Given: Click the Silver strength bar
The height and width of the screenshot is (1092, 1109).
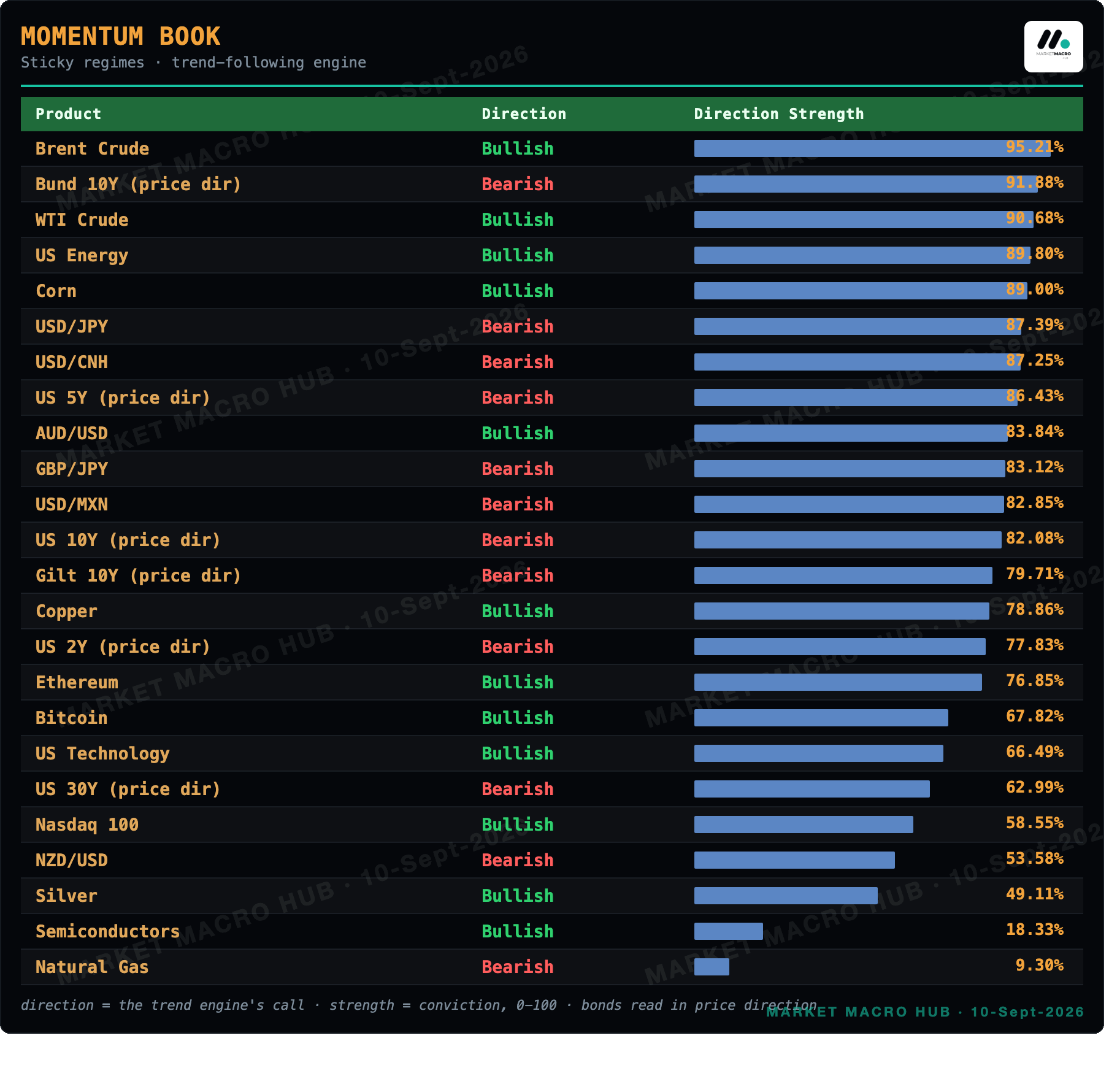Looking at the screenshot, I should click(x=786, y=896).
